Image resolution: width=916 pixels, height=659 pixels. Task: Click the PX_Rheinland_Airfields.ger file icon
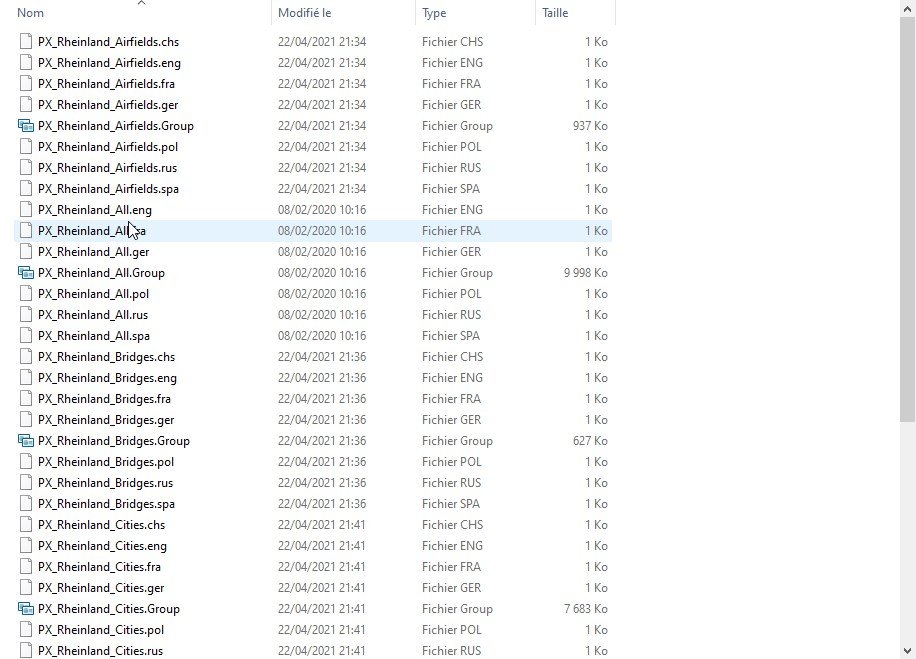pyautogui.click(x=26, y=105)
